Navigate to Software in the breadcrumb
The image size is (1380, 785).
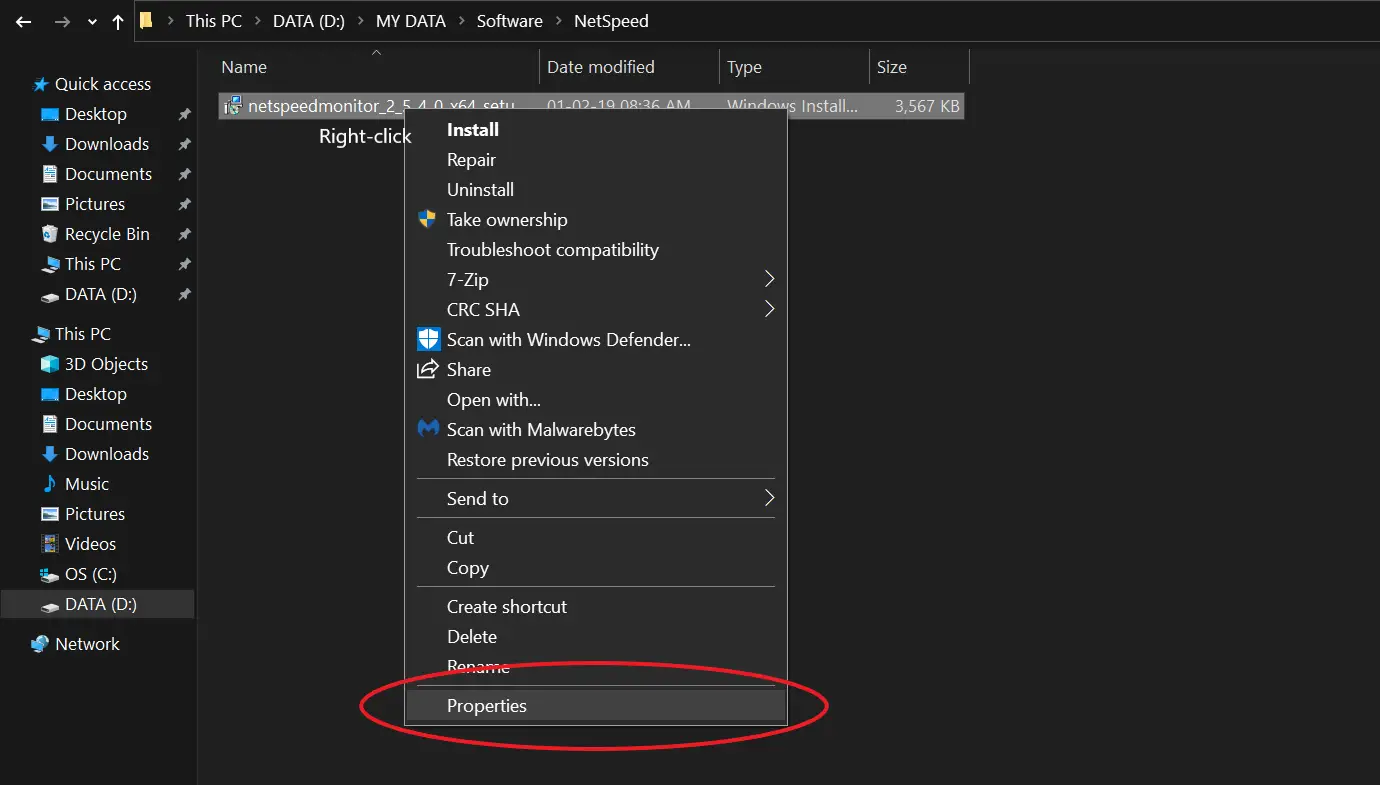coord(509,21)
